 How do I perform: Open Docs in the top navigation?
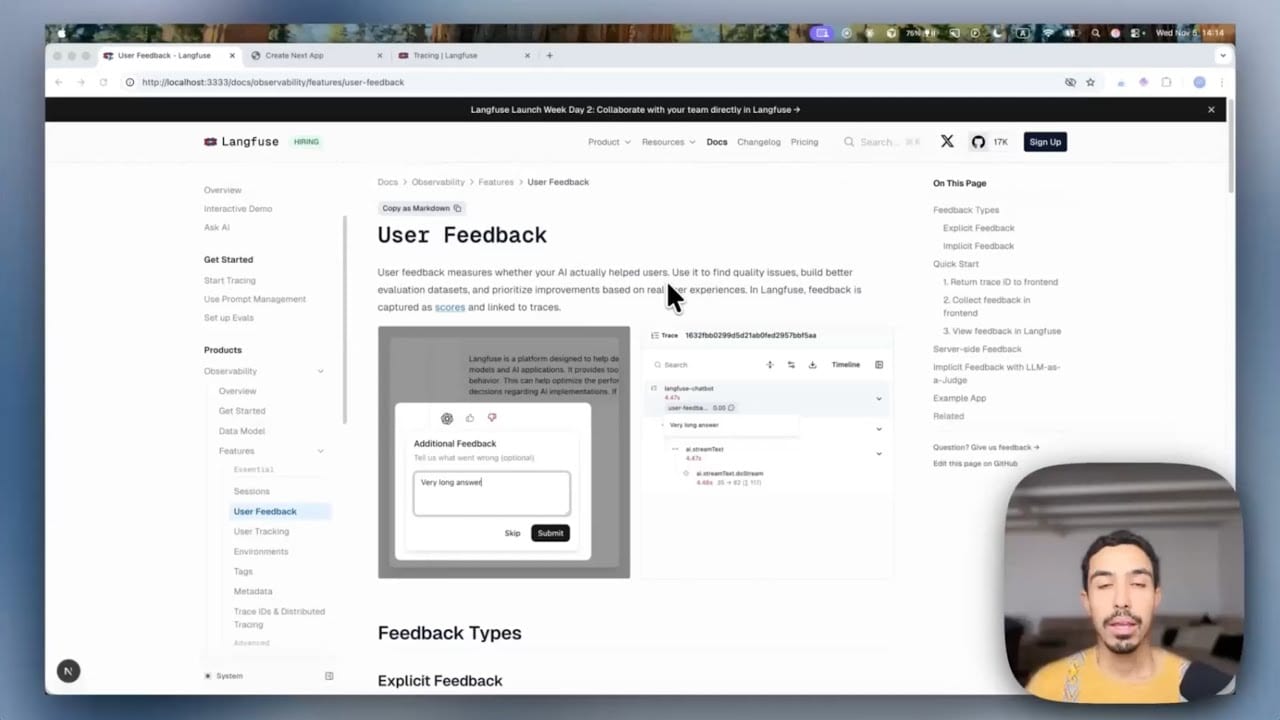[x=717, y=142]
